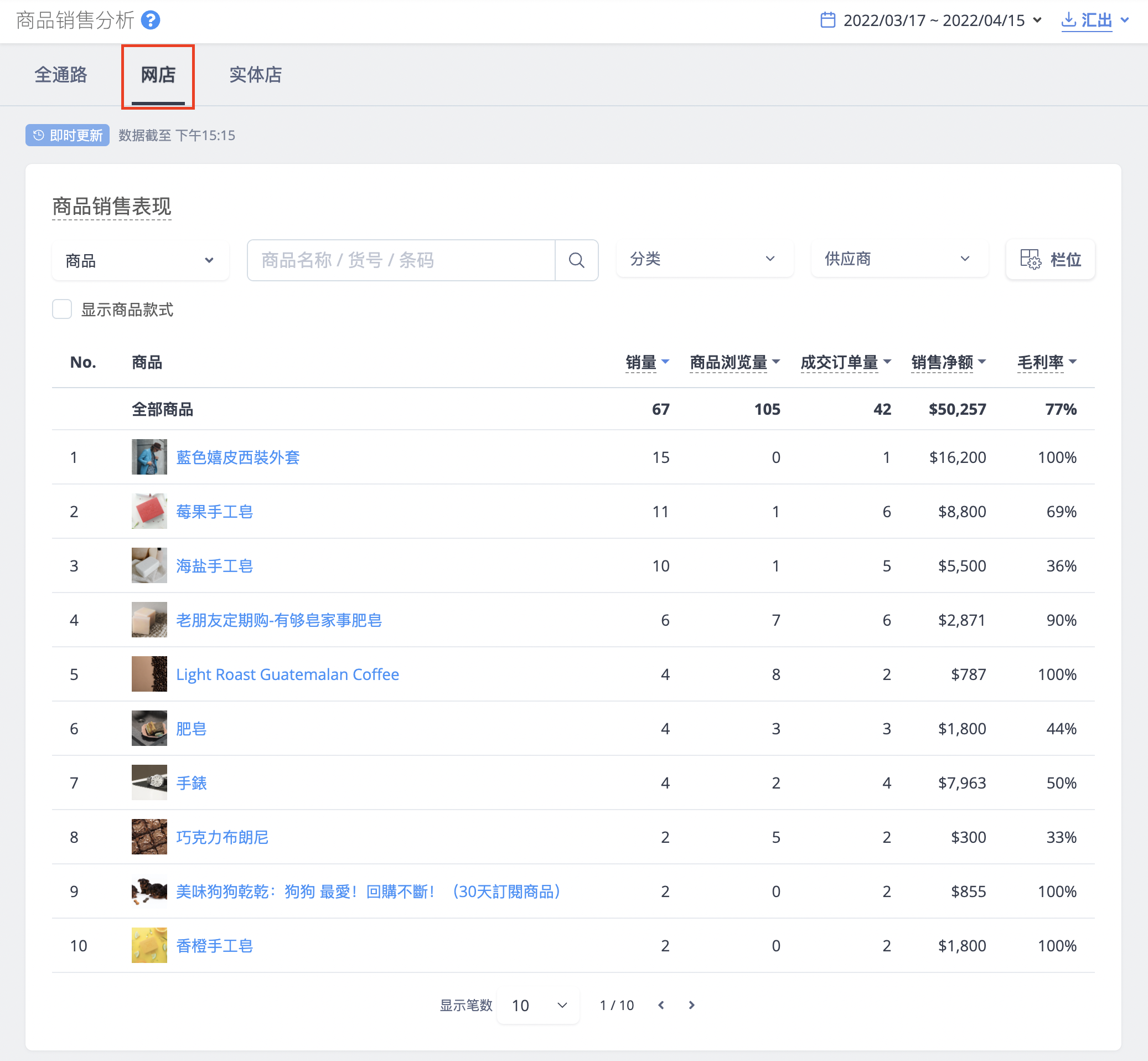Click the $16,200 net sales cell

958,457
